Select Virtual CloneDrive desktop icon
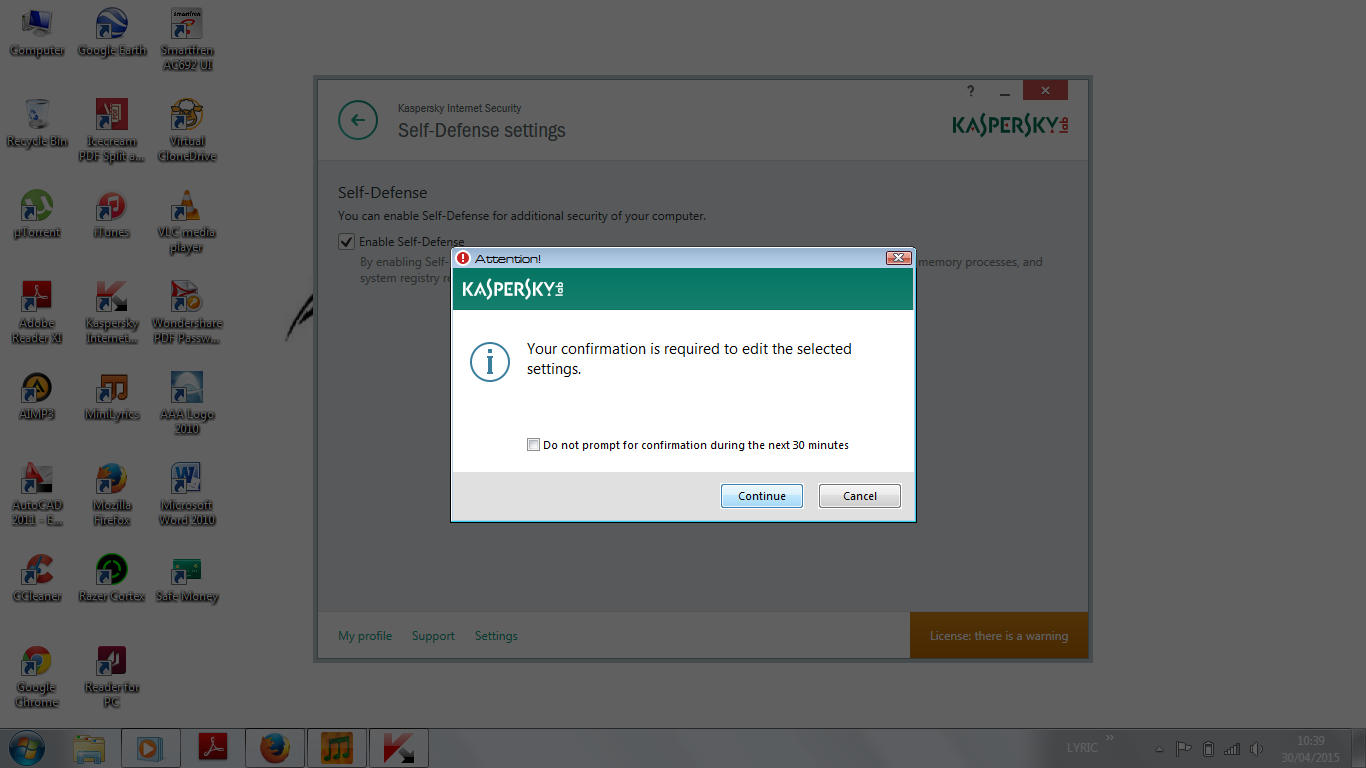The width and height of the screenshot is (1366, 768). point(187,130)
